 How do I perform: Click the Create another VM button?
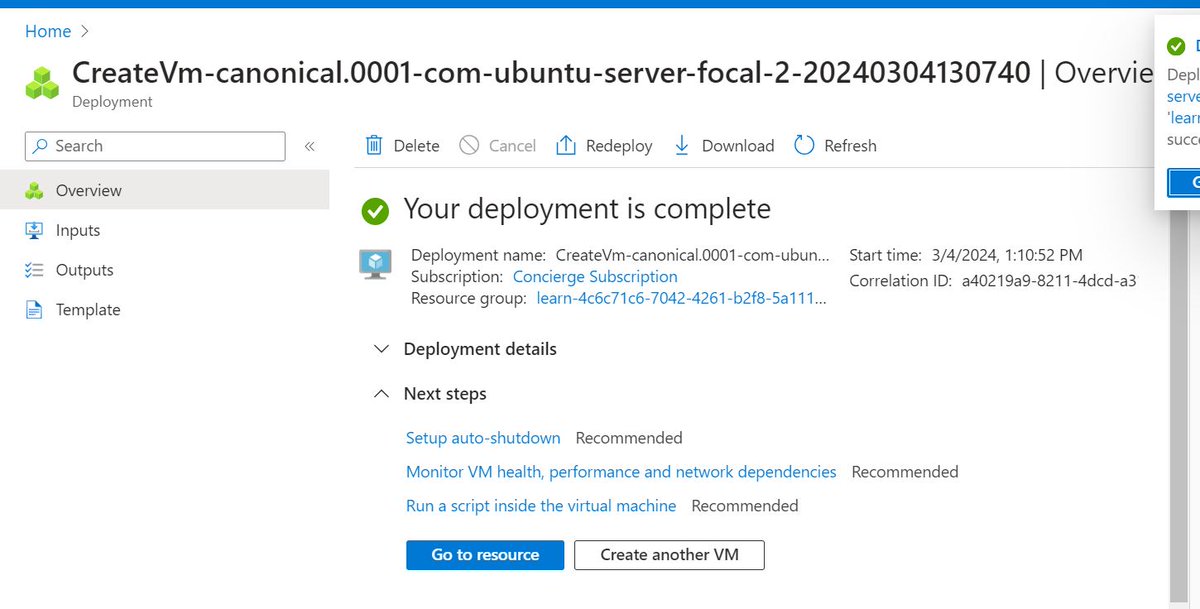669,555
